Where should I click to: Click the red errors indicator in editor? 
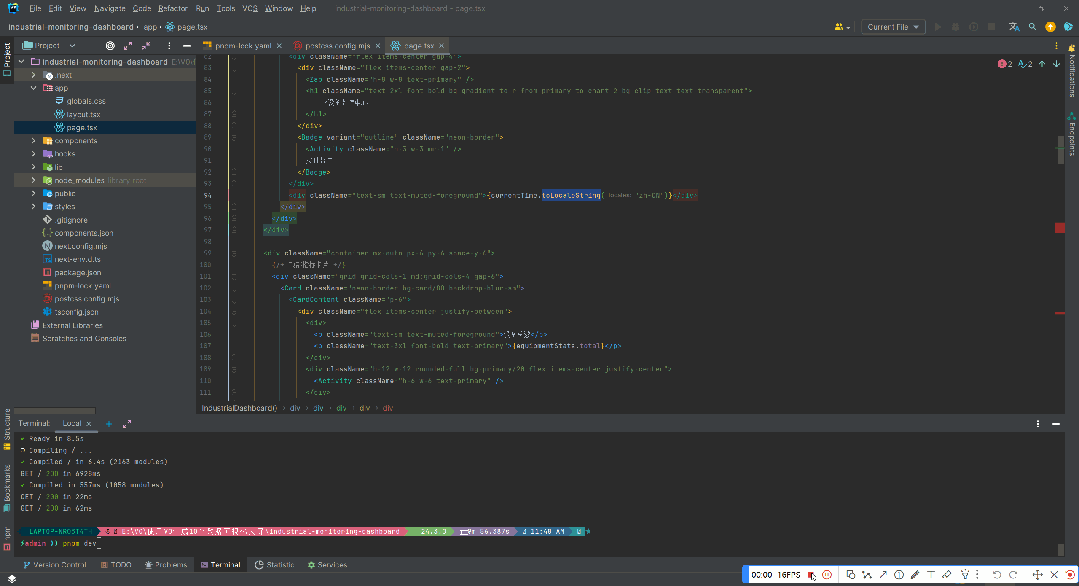1005,64
